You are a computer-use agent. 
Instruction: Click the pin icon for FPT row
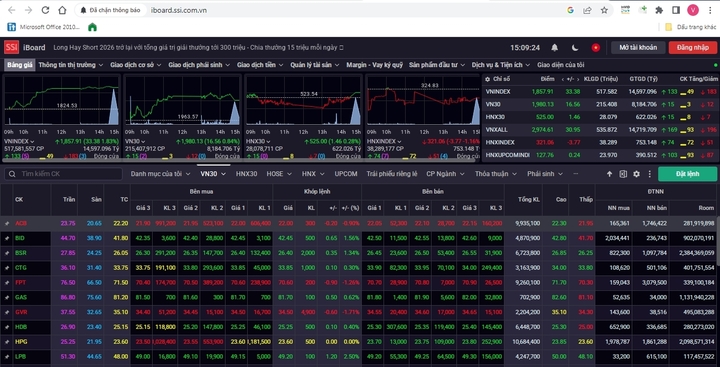[7, 282]
